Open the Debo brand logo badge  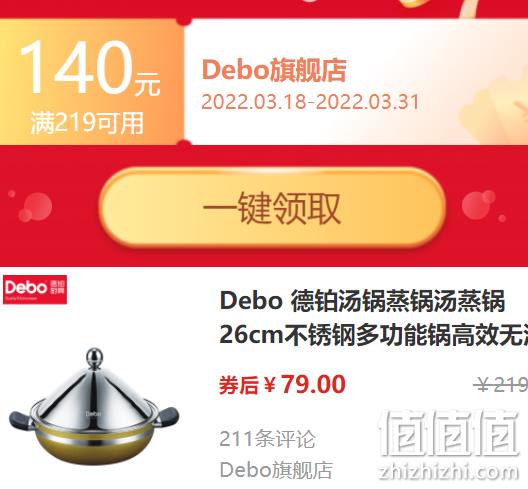35,289
